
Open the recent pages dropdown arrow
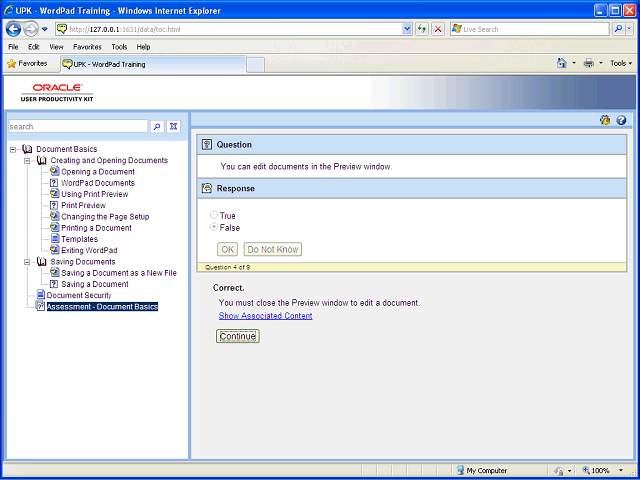pyautogui.click(x=45, y=29)
